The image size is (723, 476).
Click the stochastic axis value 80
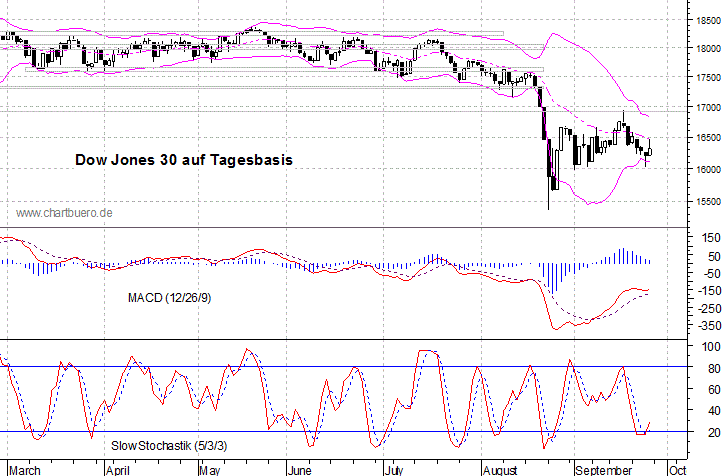click(714, 369)
